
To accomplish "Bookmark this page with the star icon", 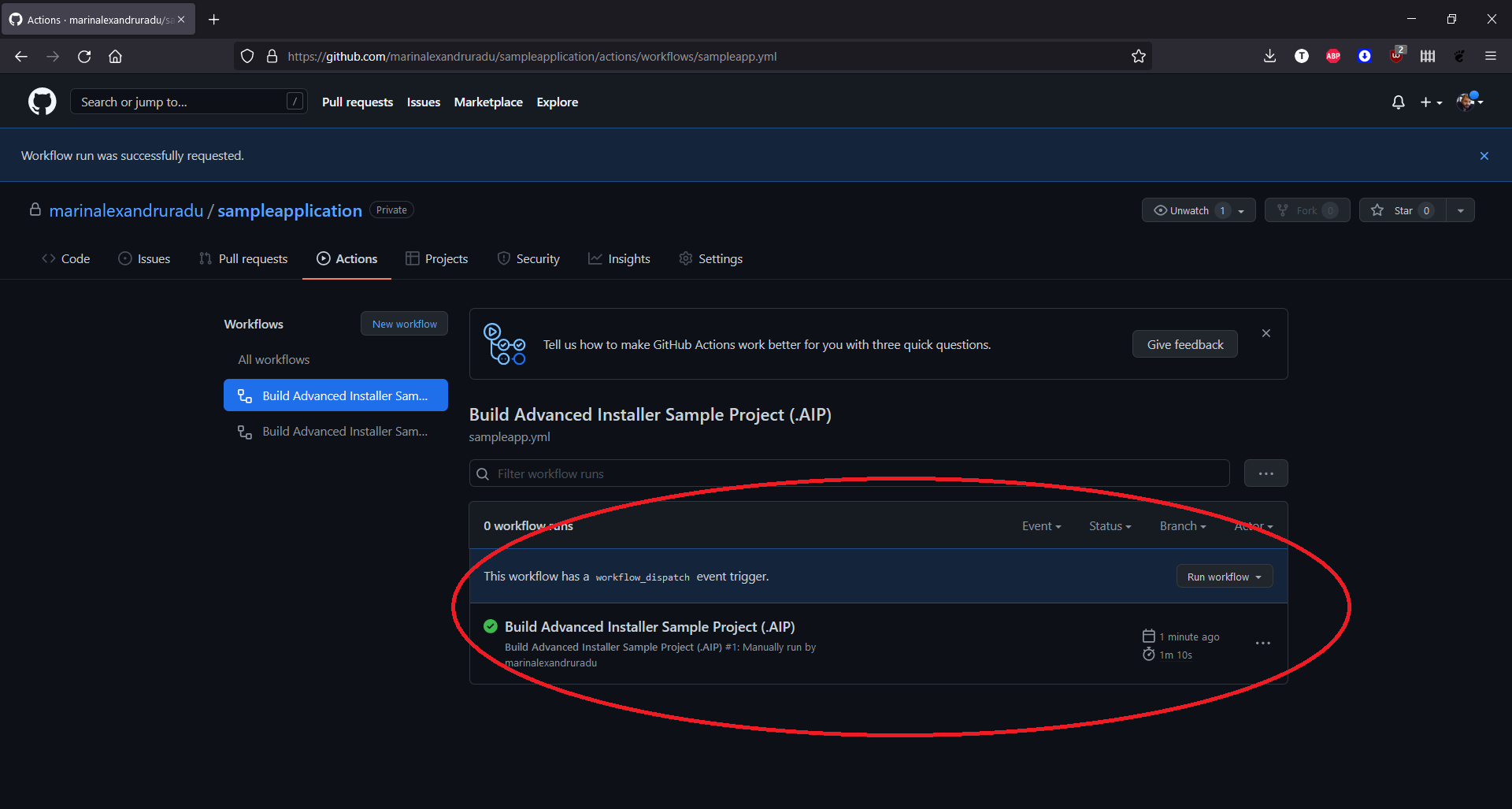I will [1138, 56].
